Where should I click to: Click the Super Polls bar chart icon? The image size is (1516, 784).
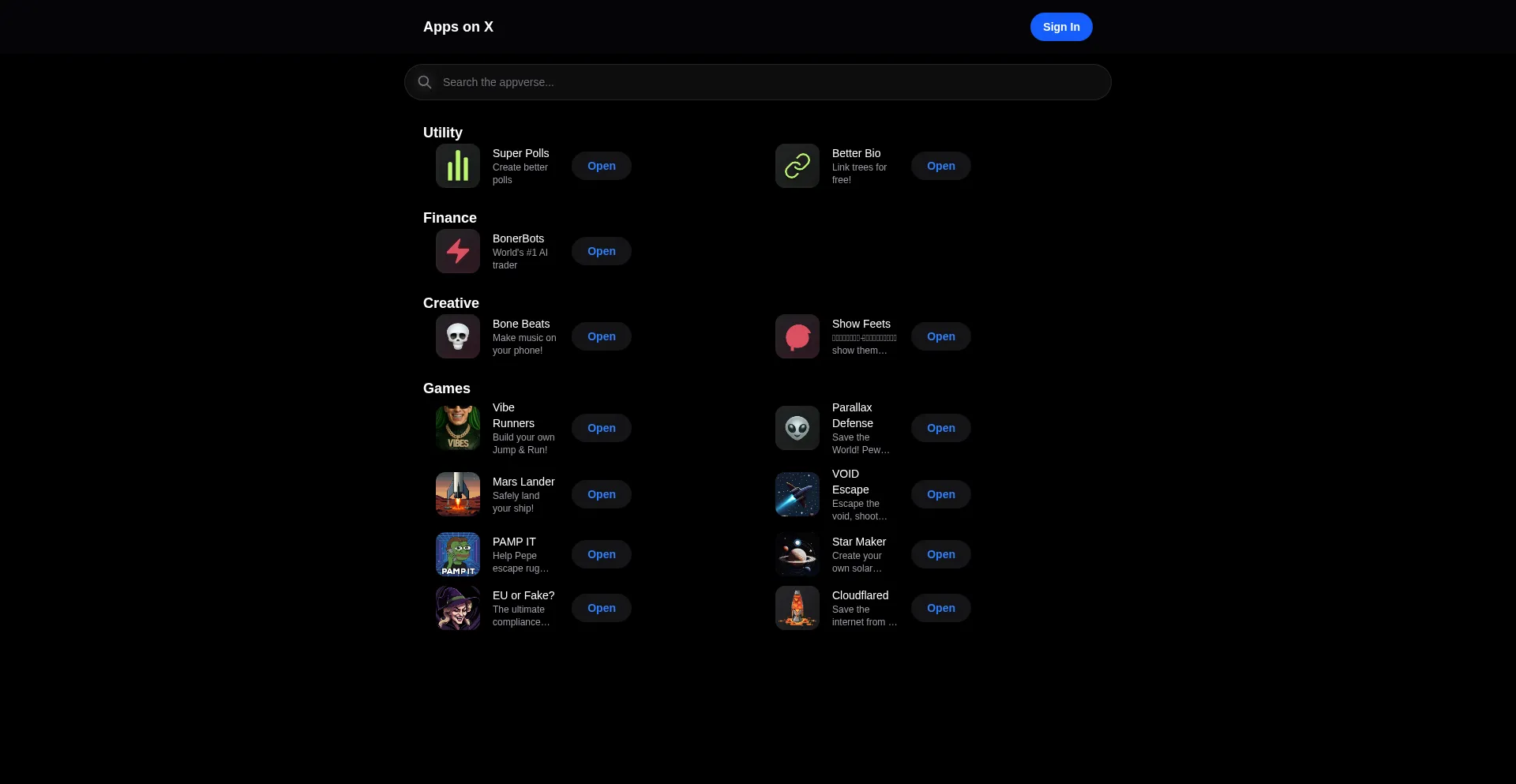point(458,166)
